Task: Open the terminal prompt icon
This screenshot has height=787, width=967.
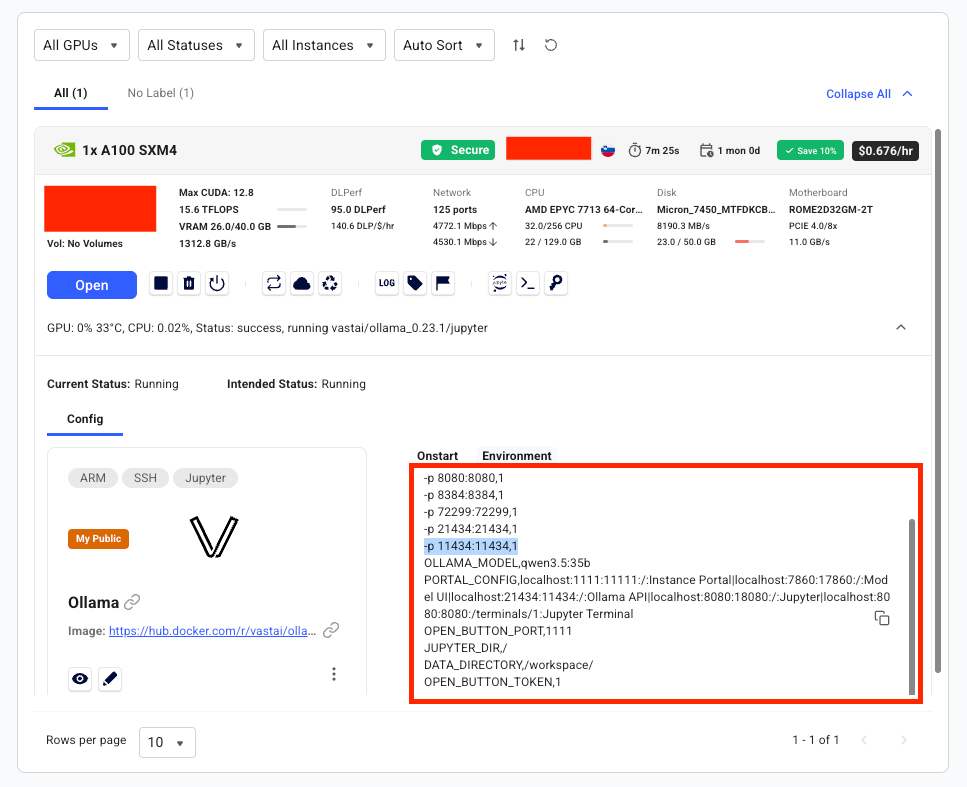Action: 528,284
